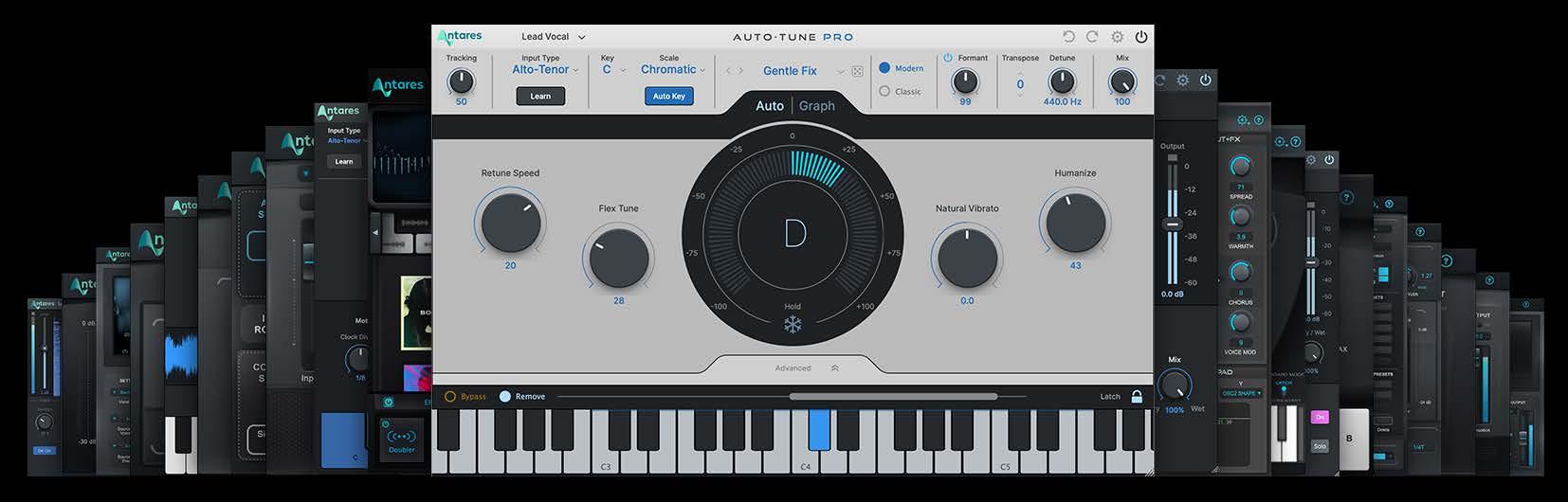Click the Detune knob
The height and width of the screenshot is (502, 1568).
pos(1062,81)
